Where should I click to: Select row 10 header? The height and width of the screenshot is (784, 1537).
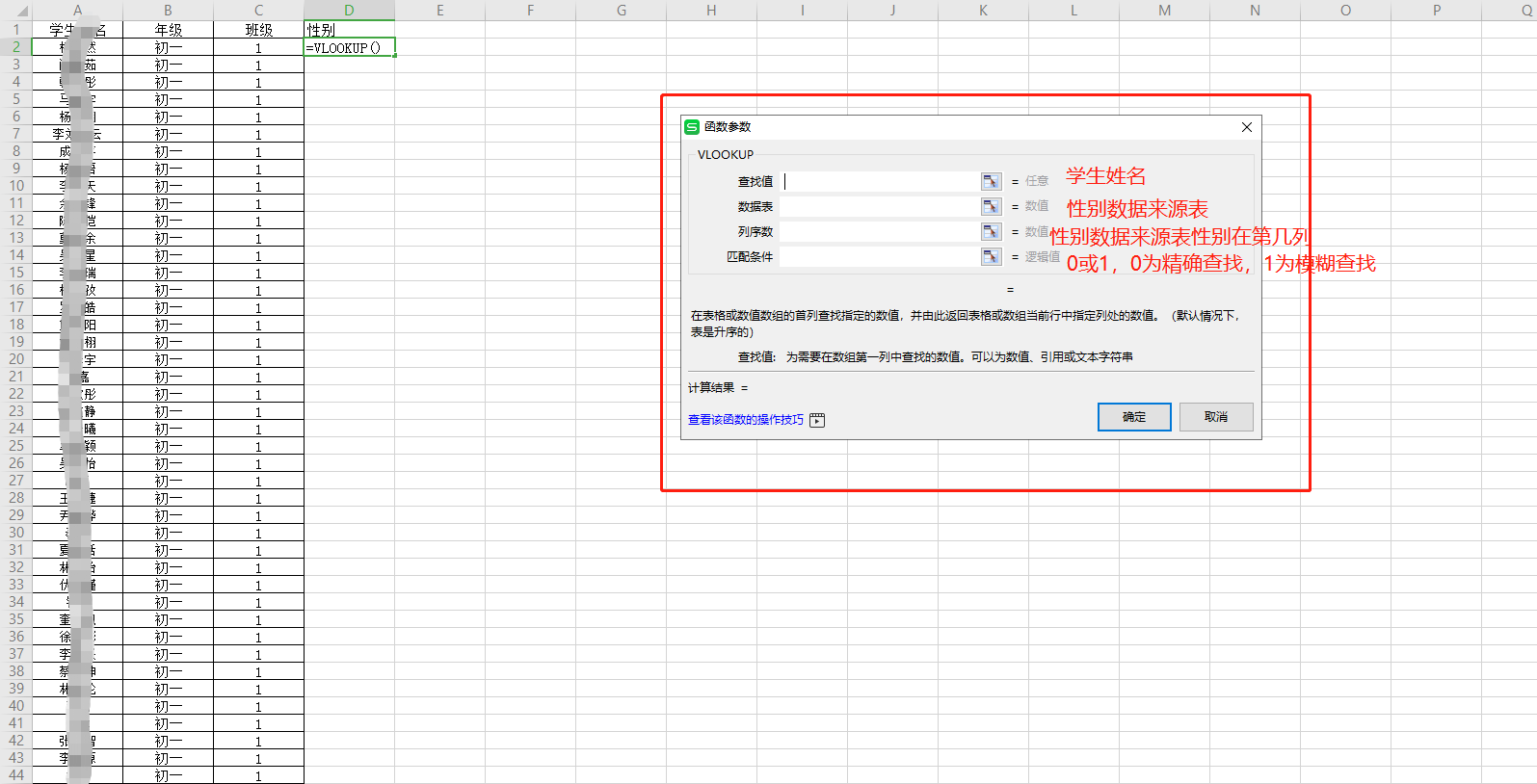pyautogui.click(x=15, y=186)
